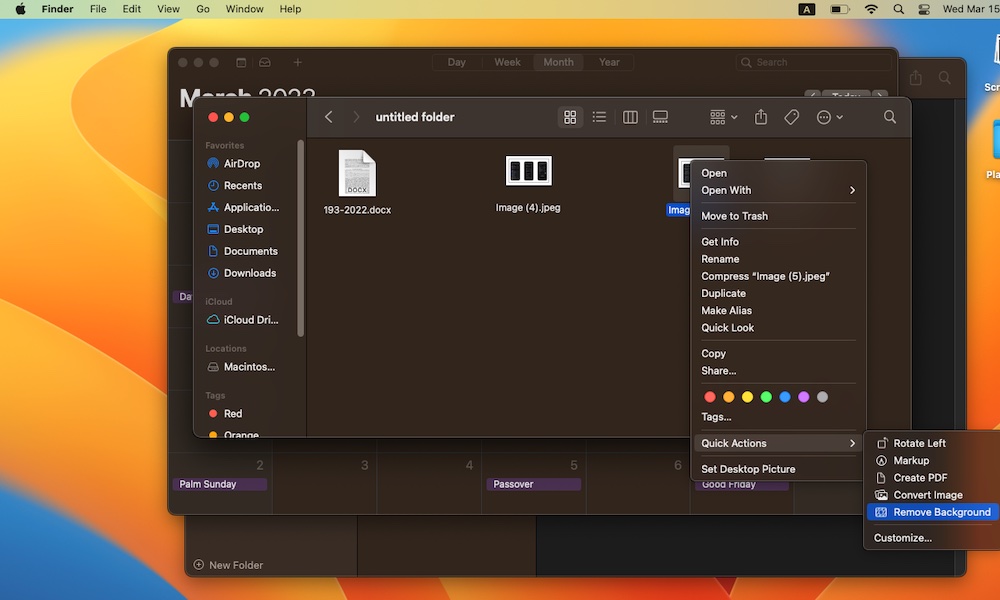Open Downloads in Finder sidebar
Viewport: 1000px width, 600px height.
click(x=241, y=273)
